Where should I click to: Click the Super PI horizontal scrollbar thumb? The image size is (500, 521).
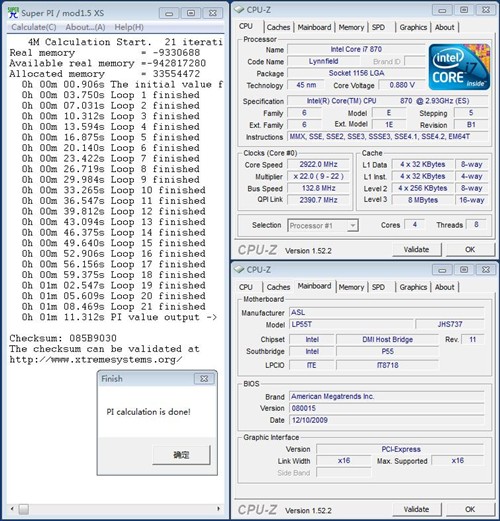[x=23, y=509]
